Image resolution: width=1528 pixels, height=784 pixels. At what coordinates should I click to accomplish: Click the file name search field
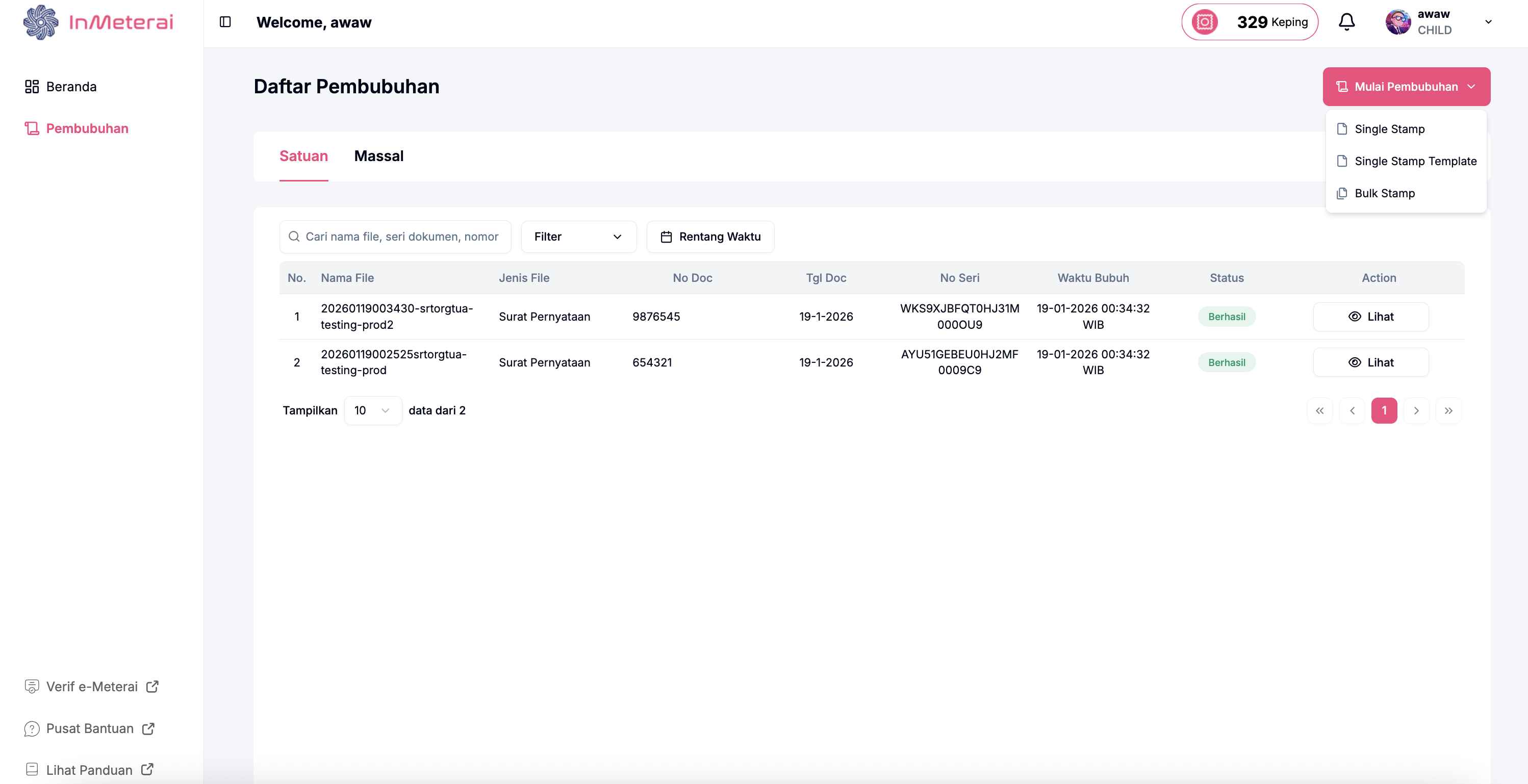click(x=401, y=237)
